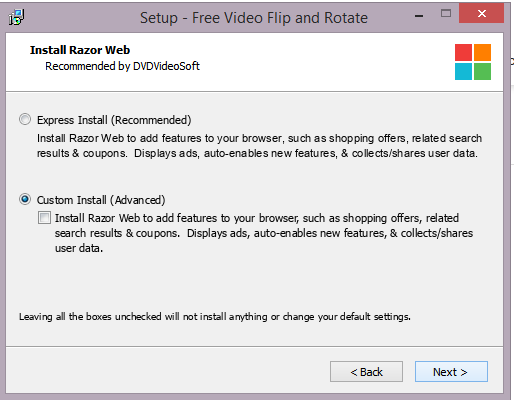Tick the Install Razor Web checkbox

click(x=44, y=218)
